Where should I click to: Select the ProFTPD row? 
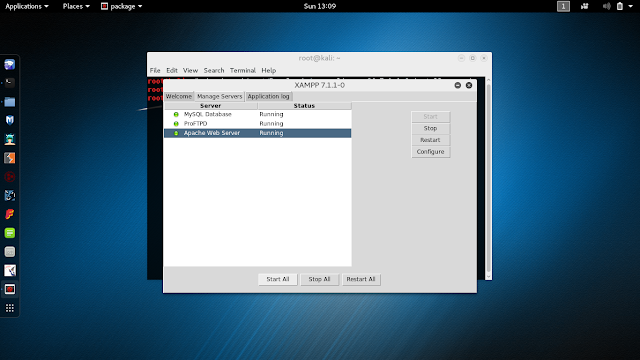click(258, 124)
